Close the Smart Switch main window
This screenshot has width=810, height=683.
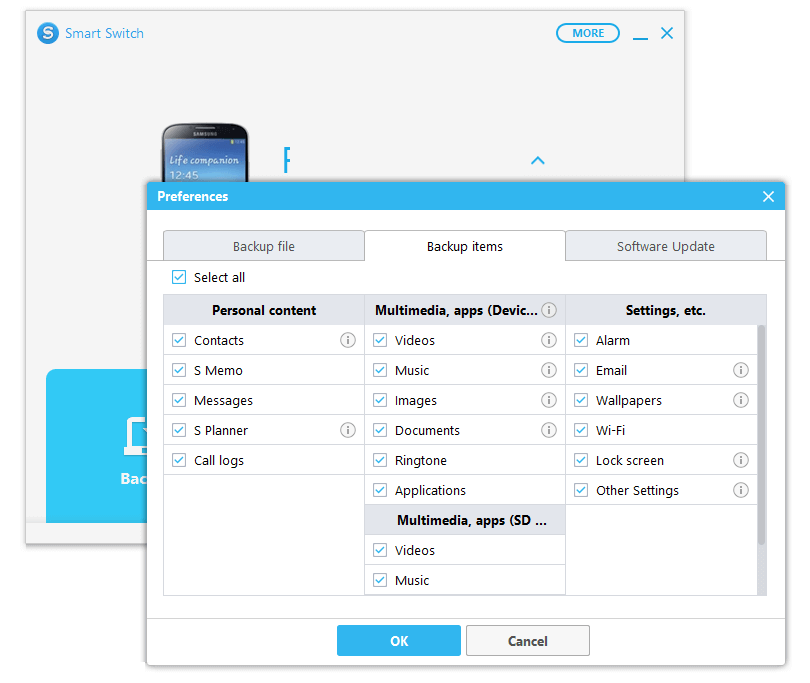tap(667, 33)
